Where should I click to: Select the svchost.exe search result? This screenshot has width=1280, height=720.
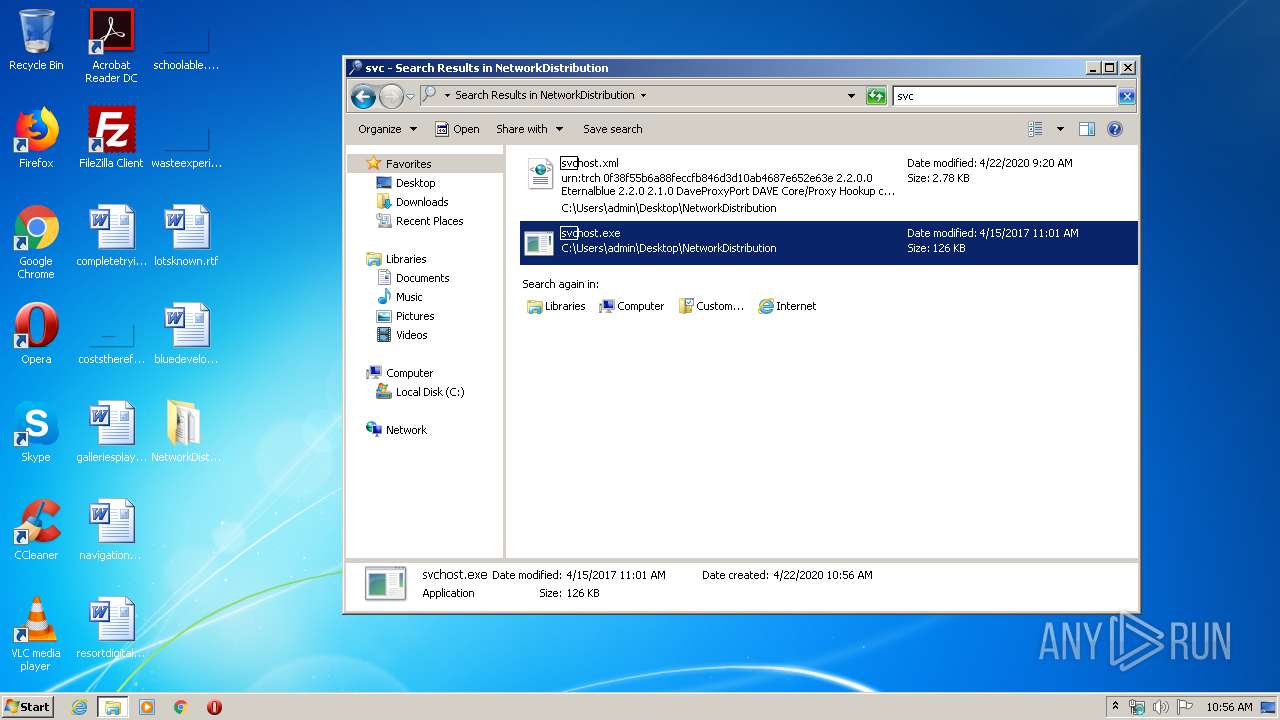click(x=828, y=242)
